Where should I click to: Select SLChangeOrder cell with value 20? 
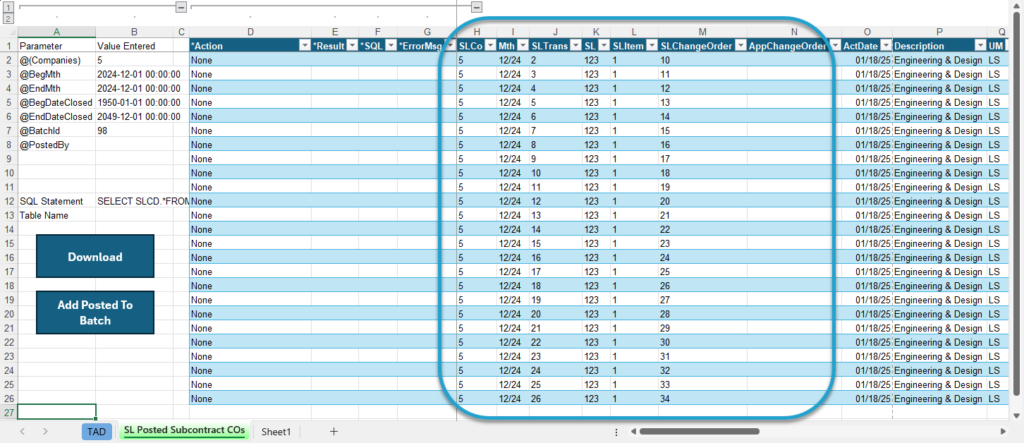pyautogui.click(x=703, y=201)
